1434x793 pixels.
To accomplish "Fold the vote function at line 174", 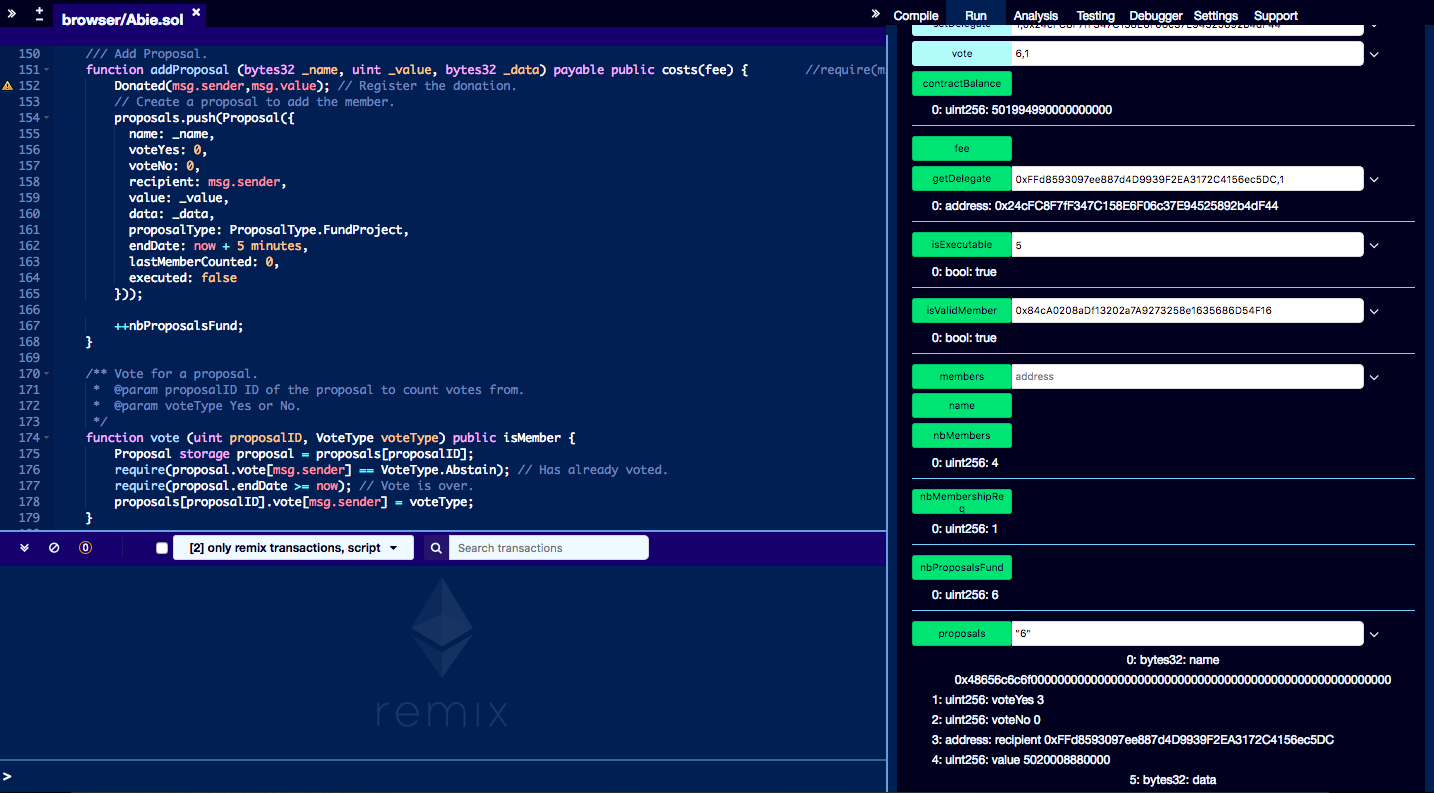I will [x=47, y=438].
